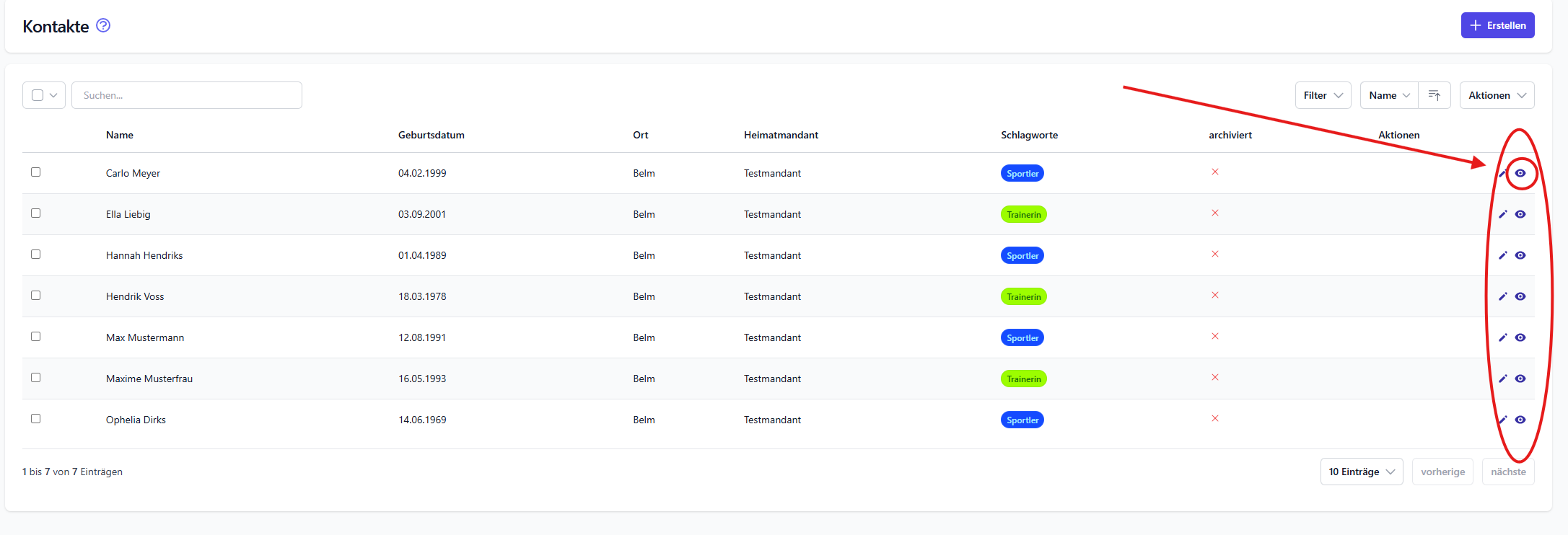This screenshot has width=1568, height=535.
Task: Open the Filter dropdown
Action: coord(1323,95)
